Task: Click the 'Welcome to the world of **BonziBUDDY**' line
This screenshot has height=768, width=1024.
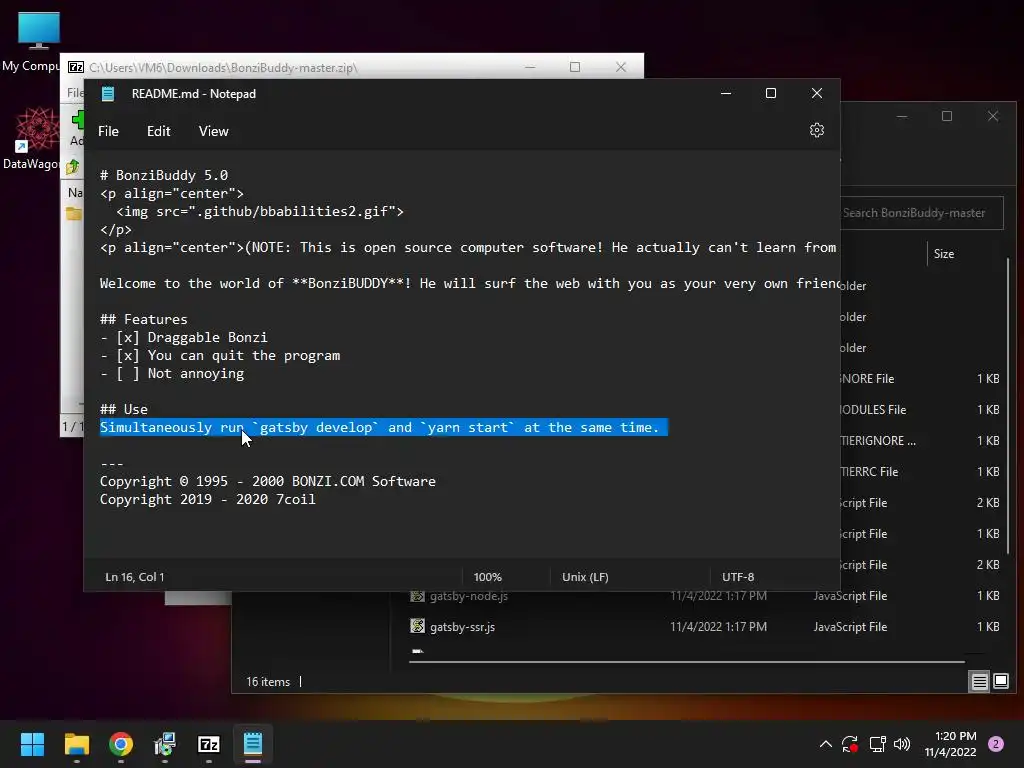Action: point(469,283)
